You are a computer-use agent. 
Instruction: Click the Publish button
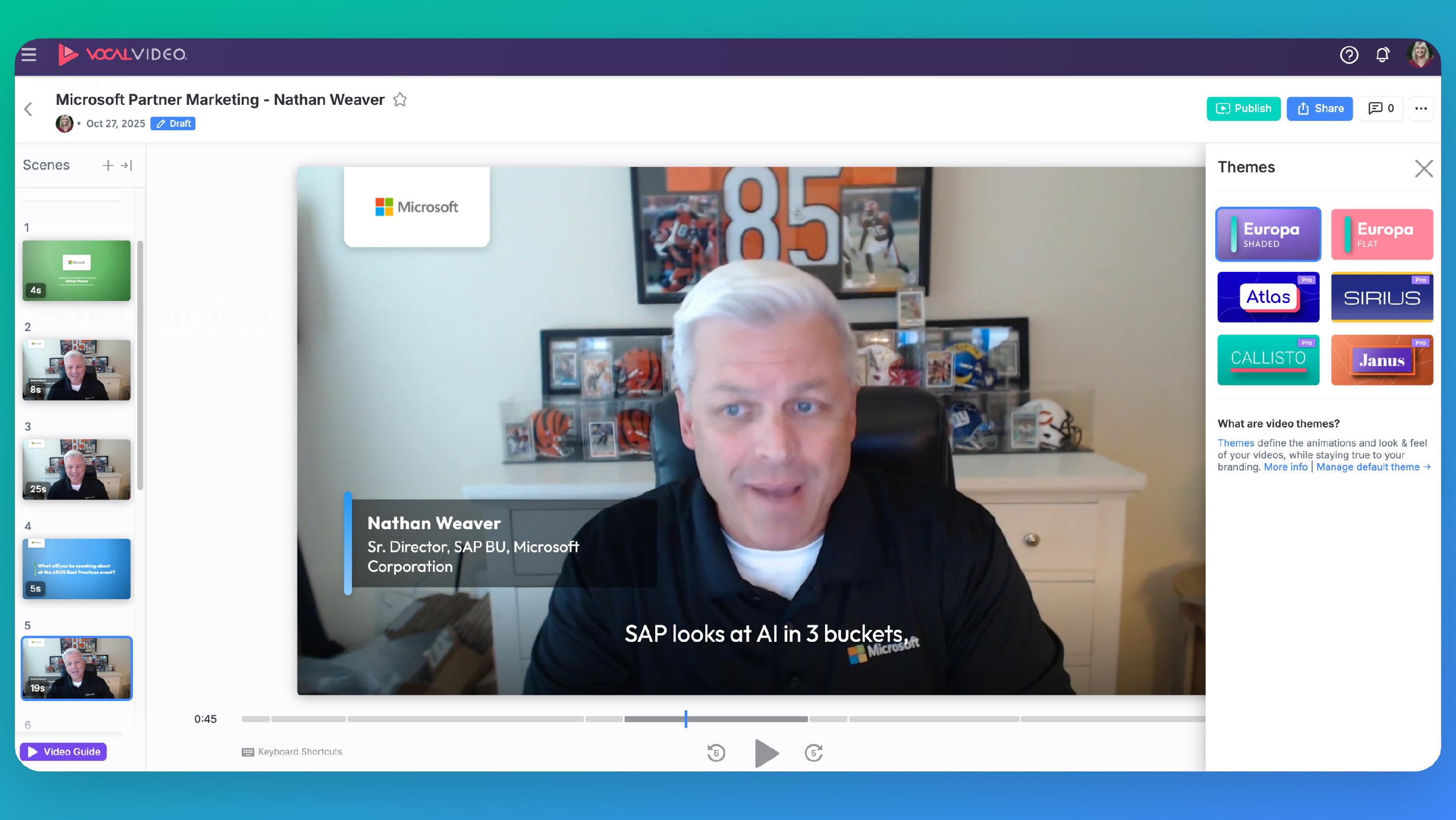click(1243, 109)
